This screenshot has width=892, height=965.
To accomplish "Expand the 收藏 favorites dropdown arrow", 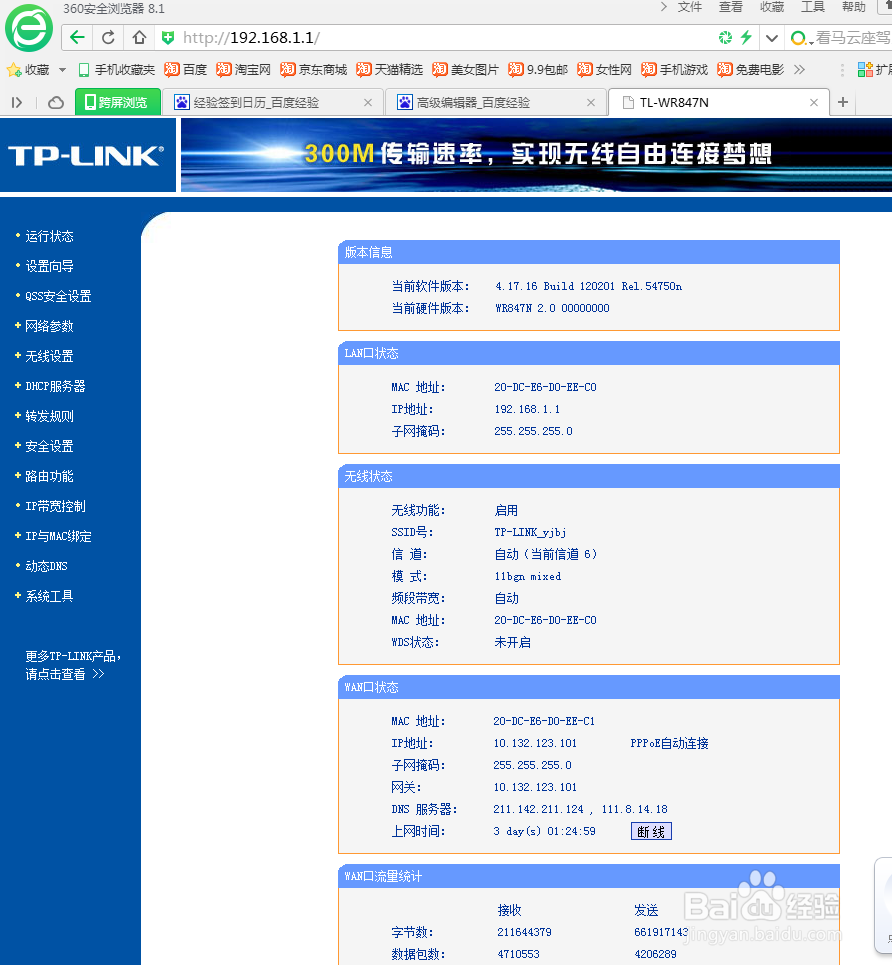I will 62,70.
